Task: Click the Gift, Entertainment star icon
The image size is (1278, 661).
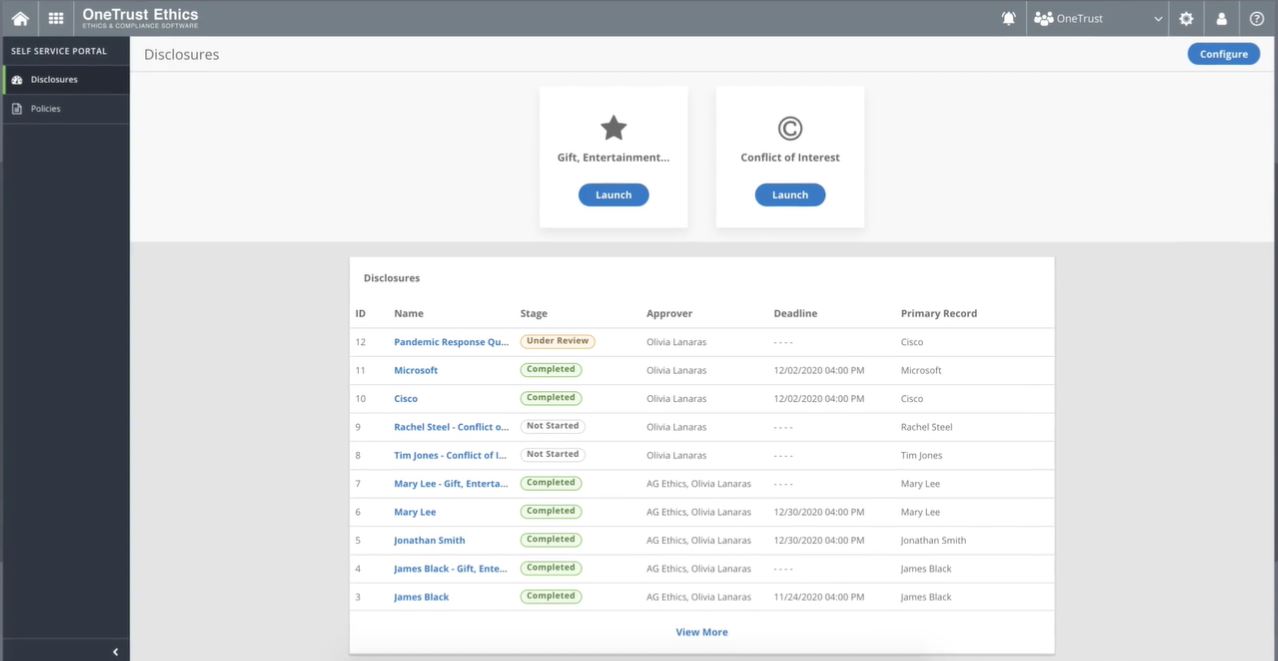Action: [x=613, y=127]
